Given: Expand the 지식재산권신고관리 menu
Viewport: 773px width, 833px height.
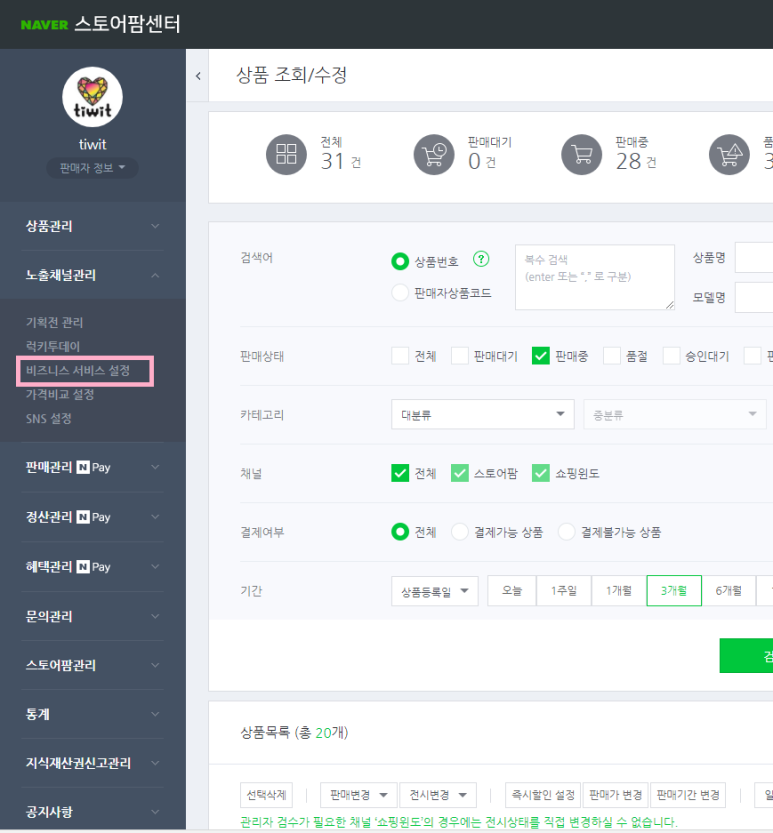Looking at the screenshot, I should pos(92,763).
